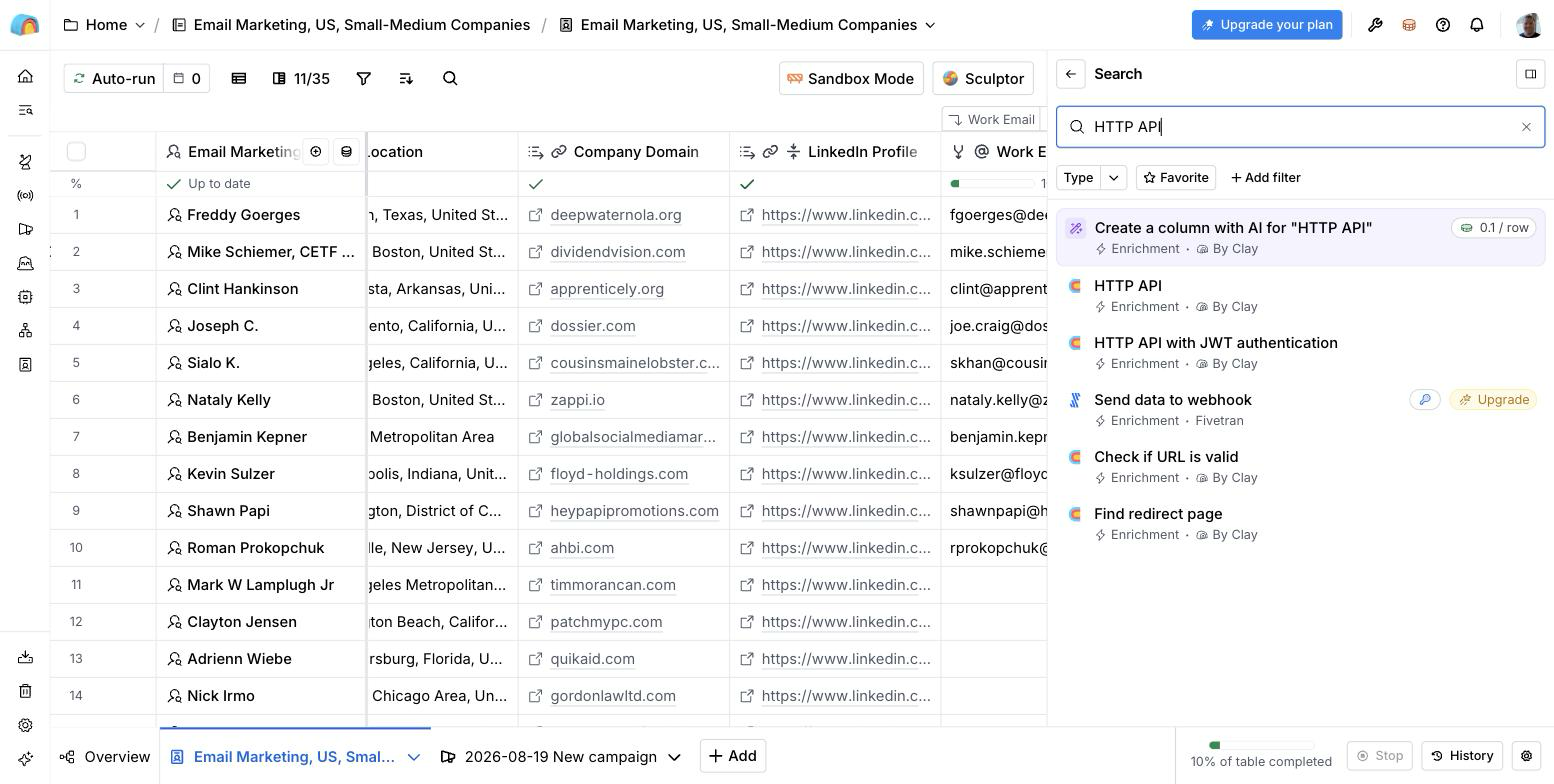Screen dimensions: 1554x784
Task: Click the Add filter button
Action: click(1266, 178)
